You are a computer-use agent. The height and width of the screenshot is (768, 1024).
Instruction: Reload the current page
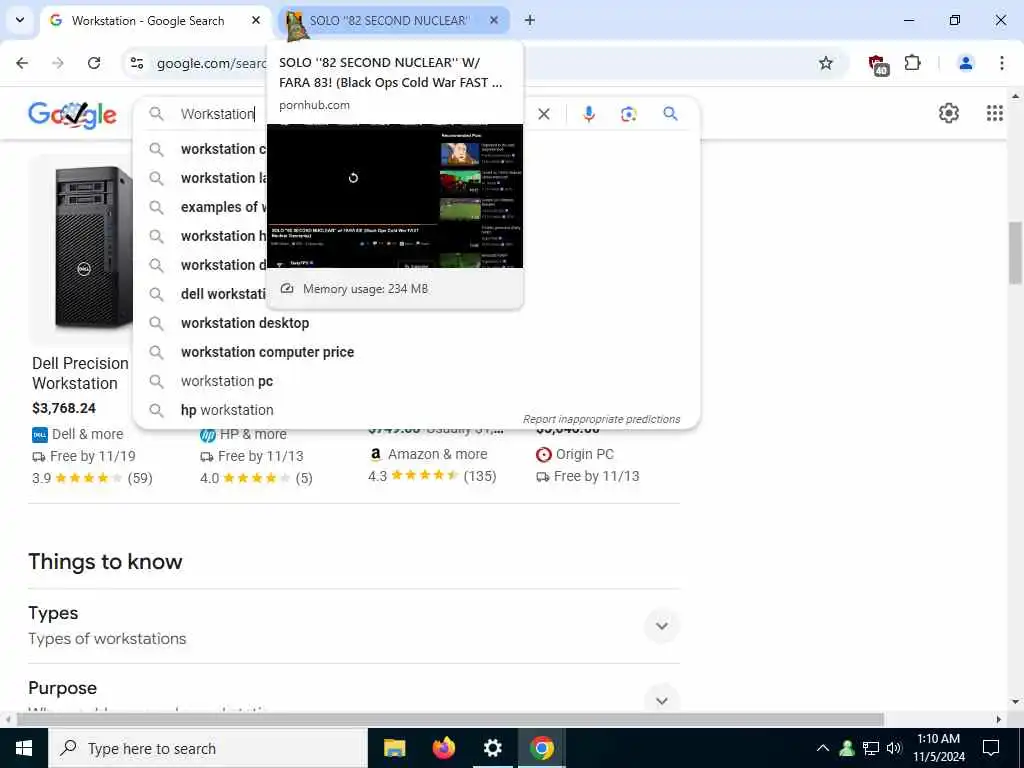(x=94, y=63)
